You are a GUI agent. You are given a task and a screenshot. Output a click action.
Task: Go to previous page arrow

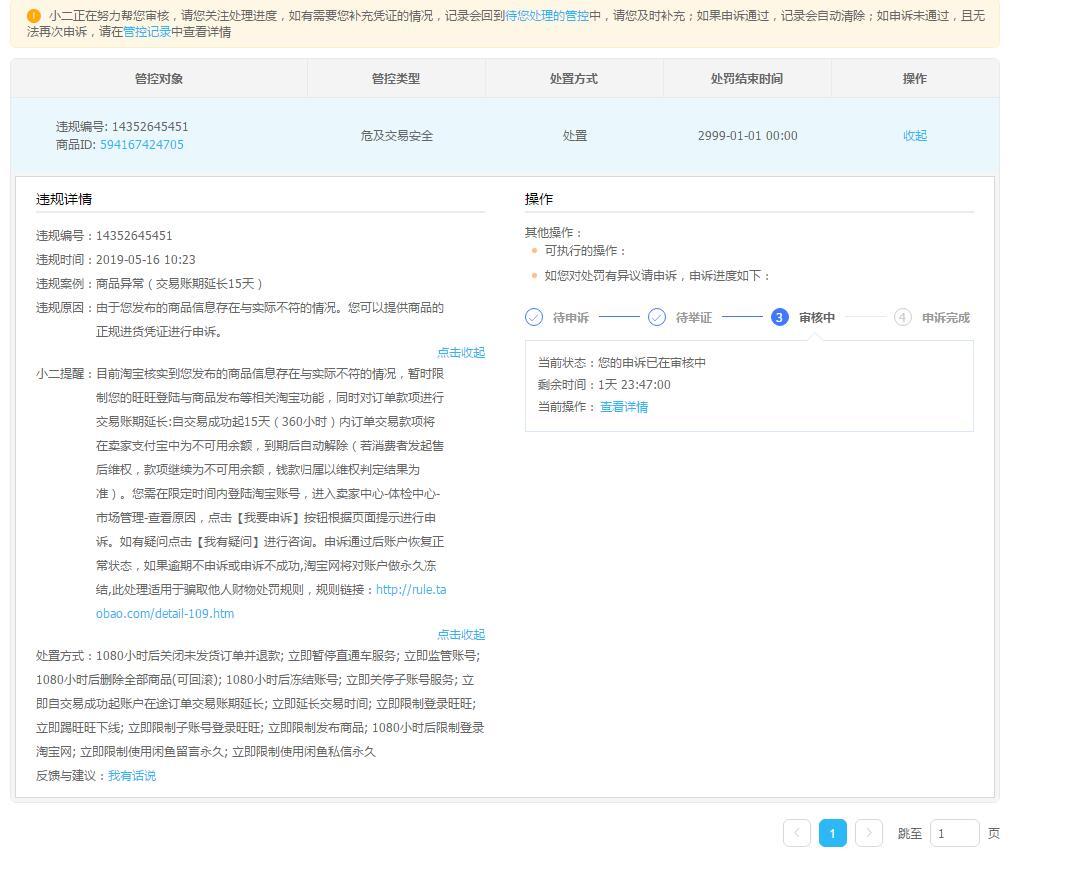click(797, 833)
